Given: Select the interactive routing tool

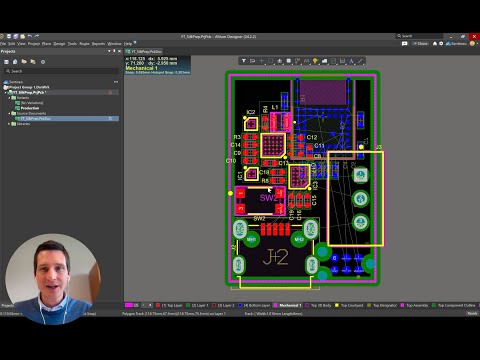Looking at the screenshot, I should [298, 61].
